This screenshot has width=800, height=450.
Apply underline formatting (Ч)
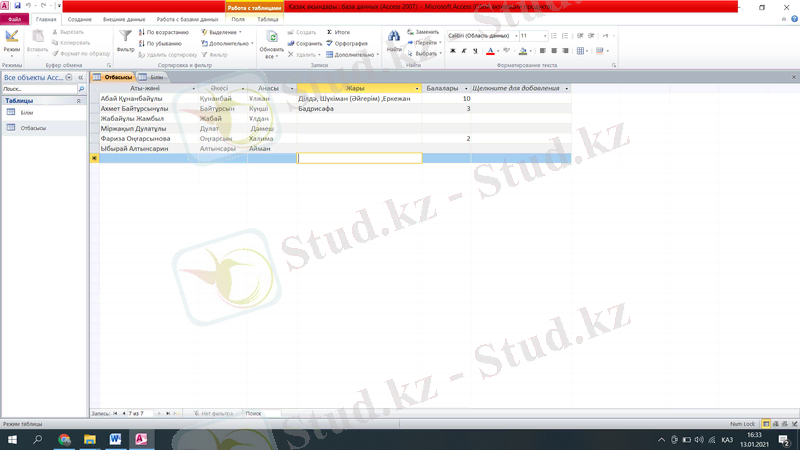pyautogui.click(x=475, y=51)
